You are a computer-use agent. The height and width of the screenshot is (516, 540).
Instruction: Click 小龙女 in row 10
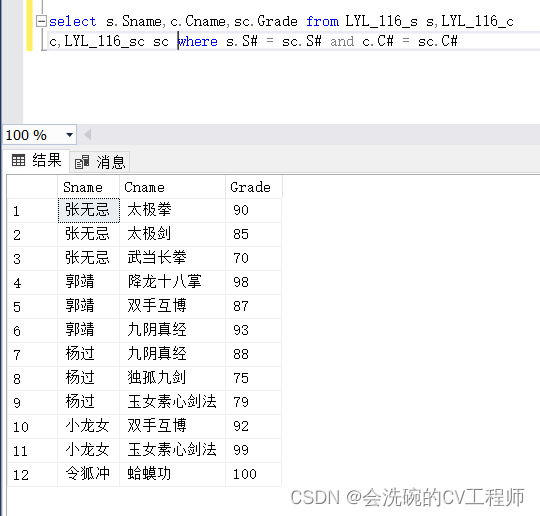89,426
